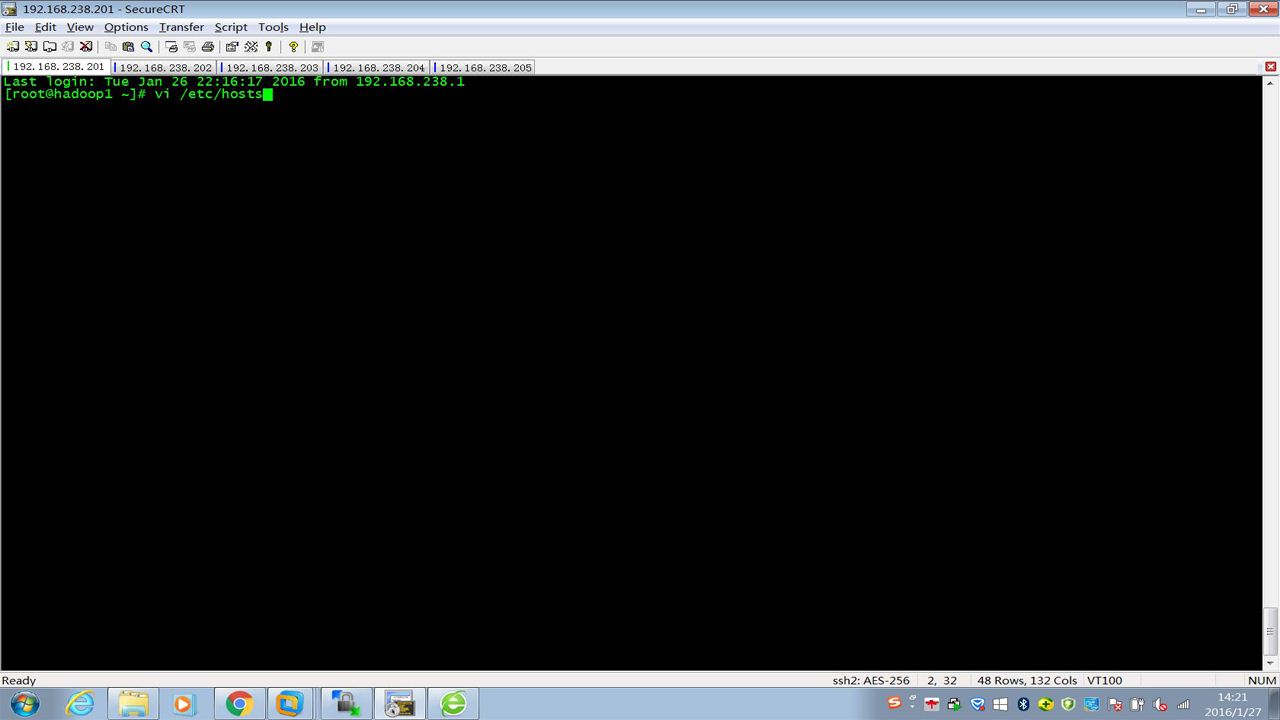This screenshot has height=720, width=1280.
Task: Click the Paste toolbar icon
Action: 128,46
